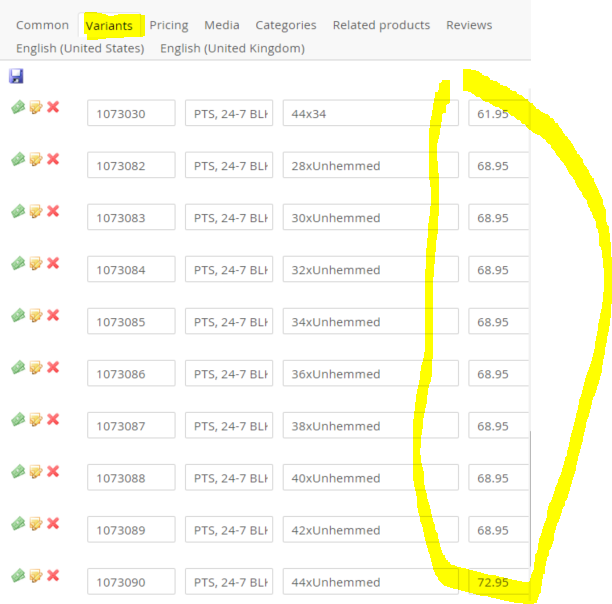The image size is (612, 604).
Task: Edit variant 1073088 with the pencil note icon
Action: coord(36,471)
